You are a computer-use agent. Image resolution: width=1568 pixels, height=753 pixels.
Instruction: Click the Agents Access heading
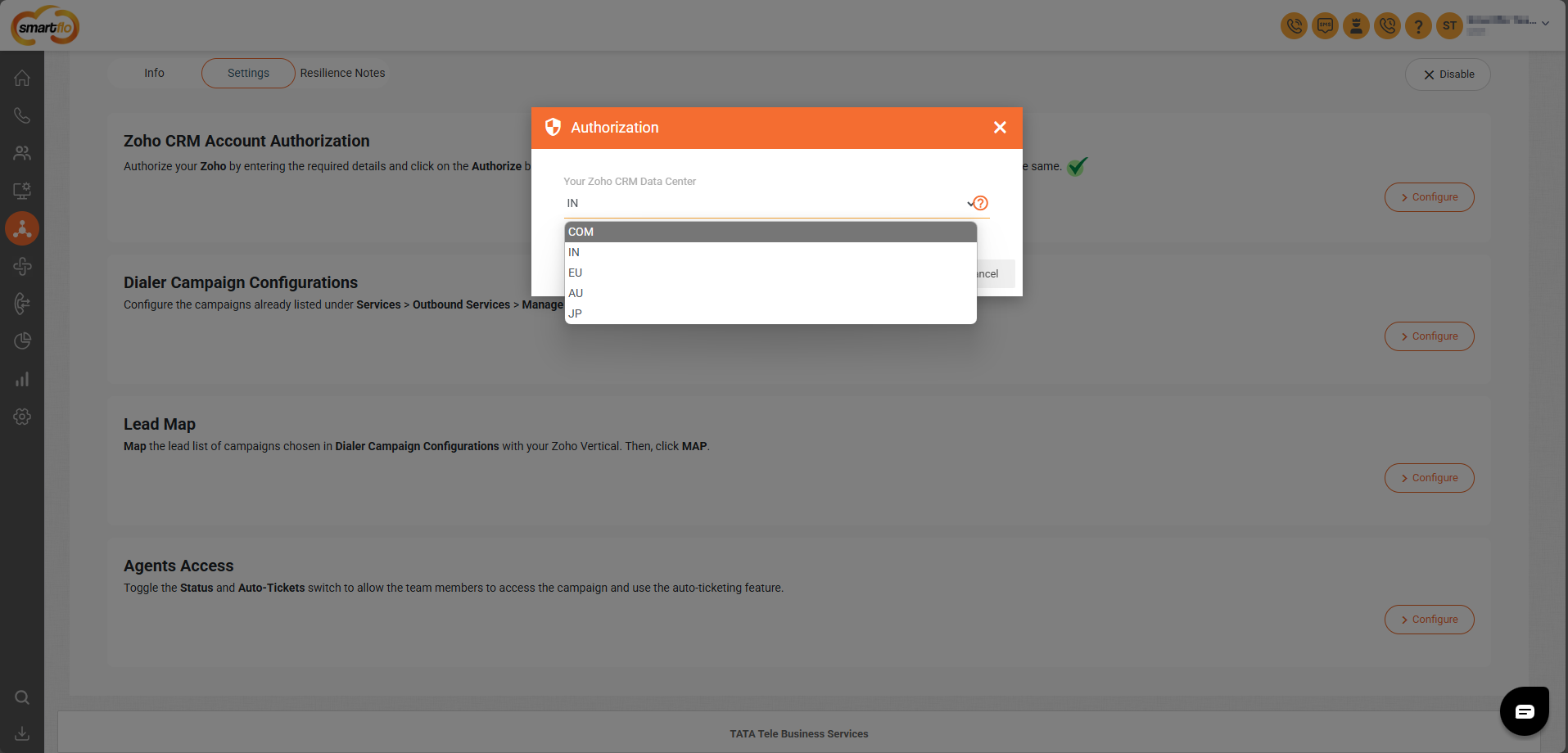click(x=178, y=566)
